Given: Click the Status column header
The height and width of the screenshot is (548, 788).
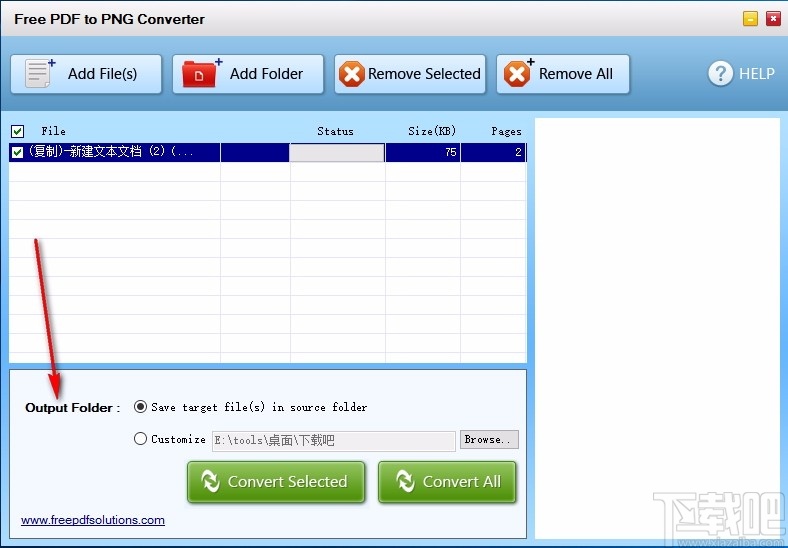Looking at the screenshot, I should pos(335,131).
